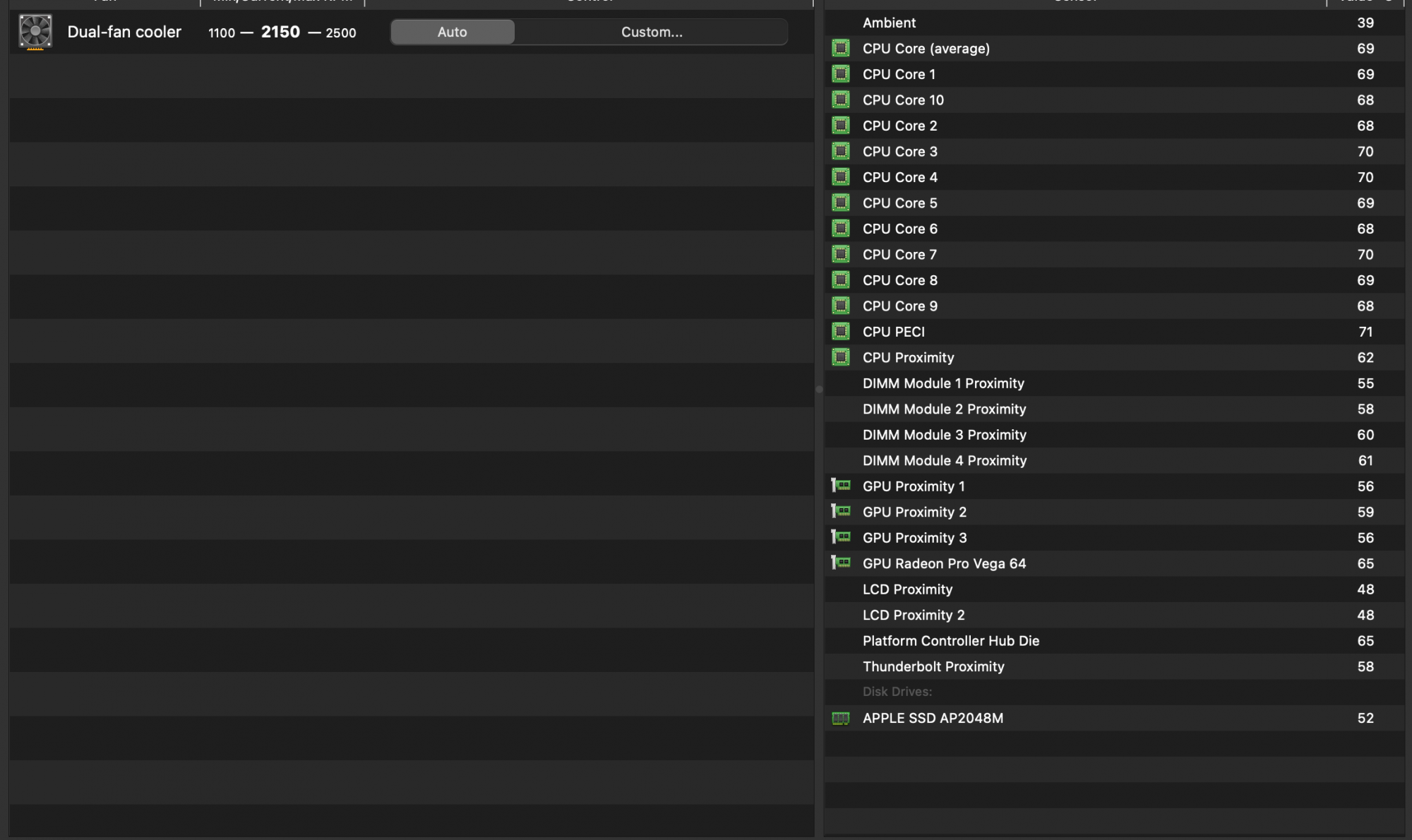The width and height of the screenshot is (1412, 840).
Task: Click the GPU Proximity 1 card icon
Action: 840,486
